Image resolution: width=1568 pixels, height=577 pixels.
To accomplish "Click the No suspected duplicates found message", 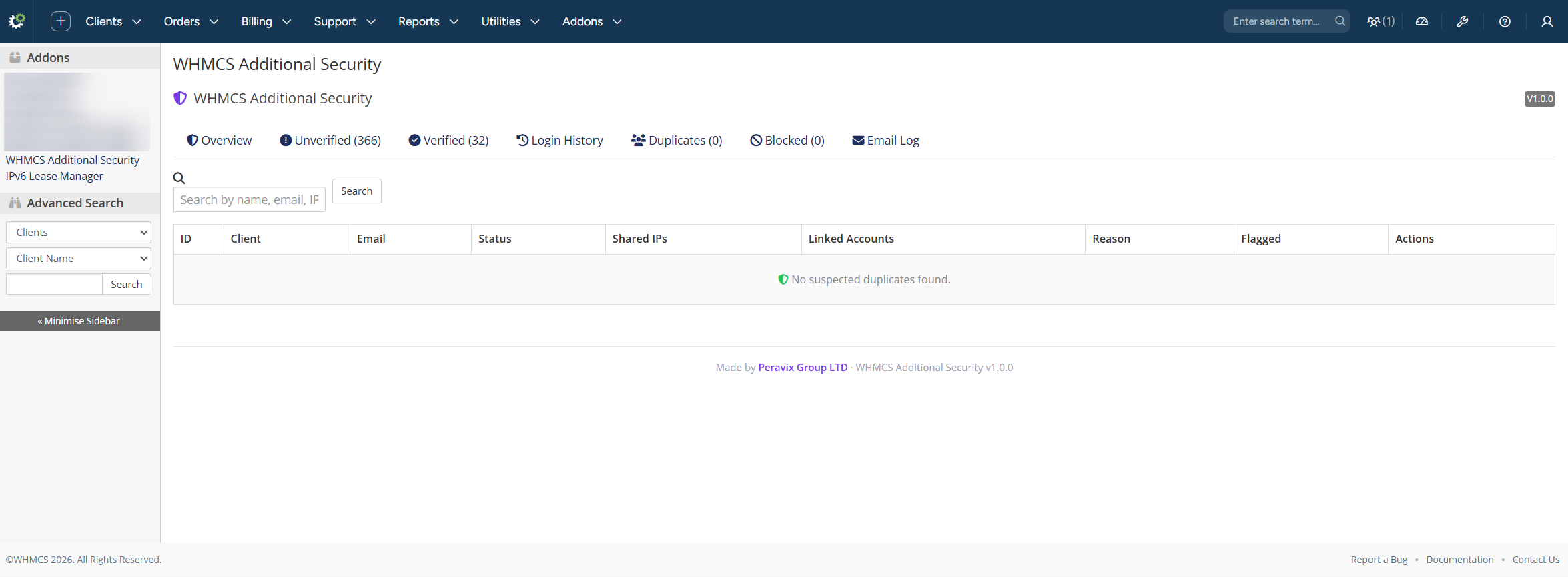I will [x=871, y=279].
